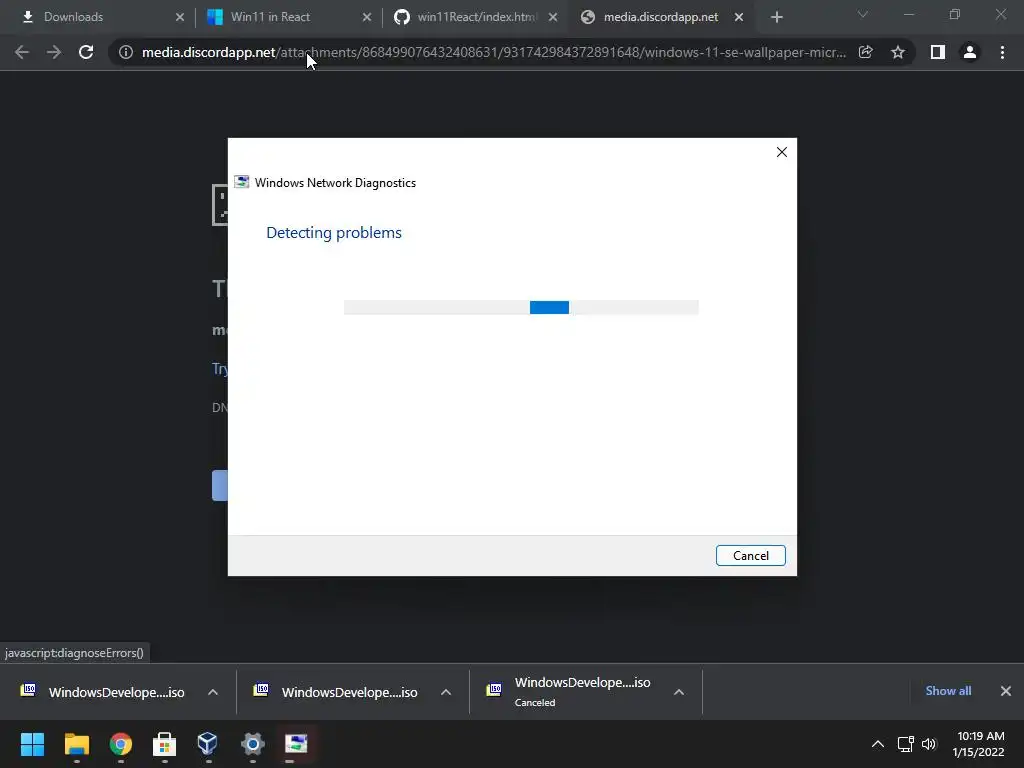Viewport: 1024px width, 768px height.
Task: Open site information icon in address bar
Action: [126, 52]
